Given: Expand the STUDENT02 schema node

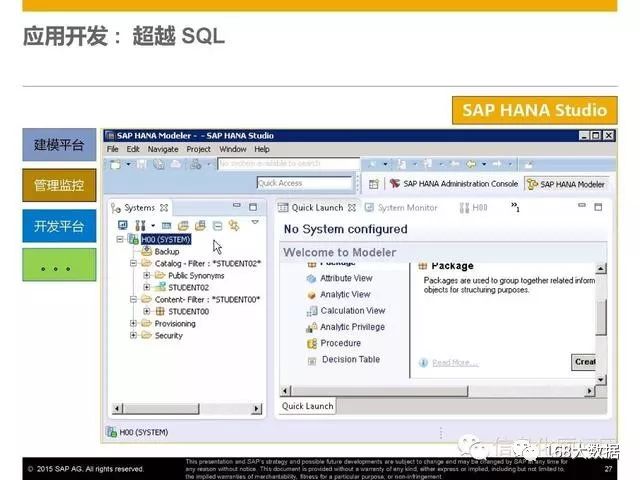Looking at the screenshot, I should pos(147,287).
